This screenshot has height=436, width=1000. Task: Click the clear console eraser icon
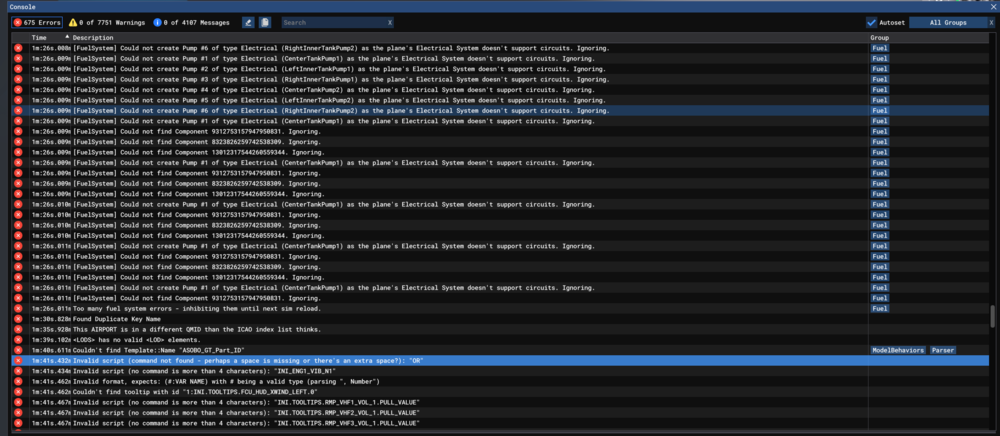click(248, 22)
